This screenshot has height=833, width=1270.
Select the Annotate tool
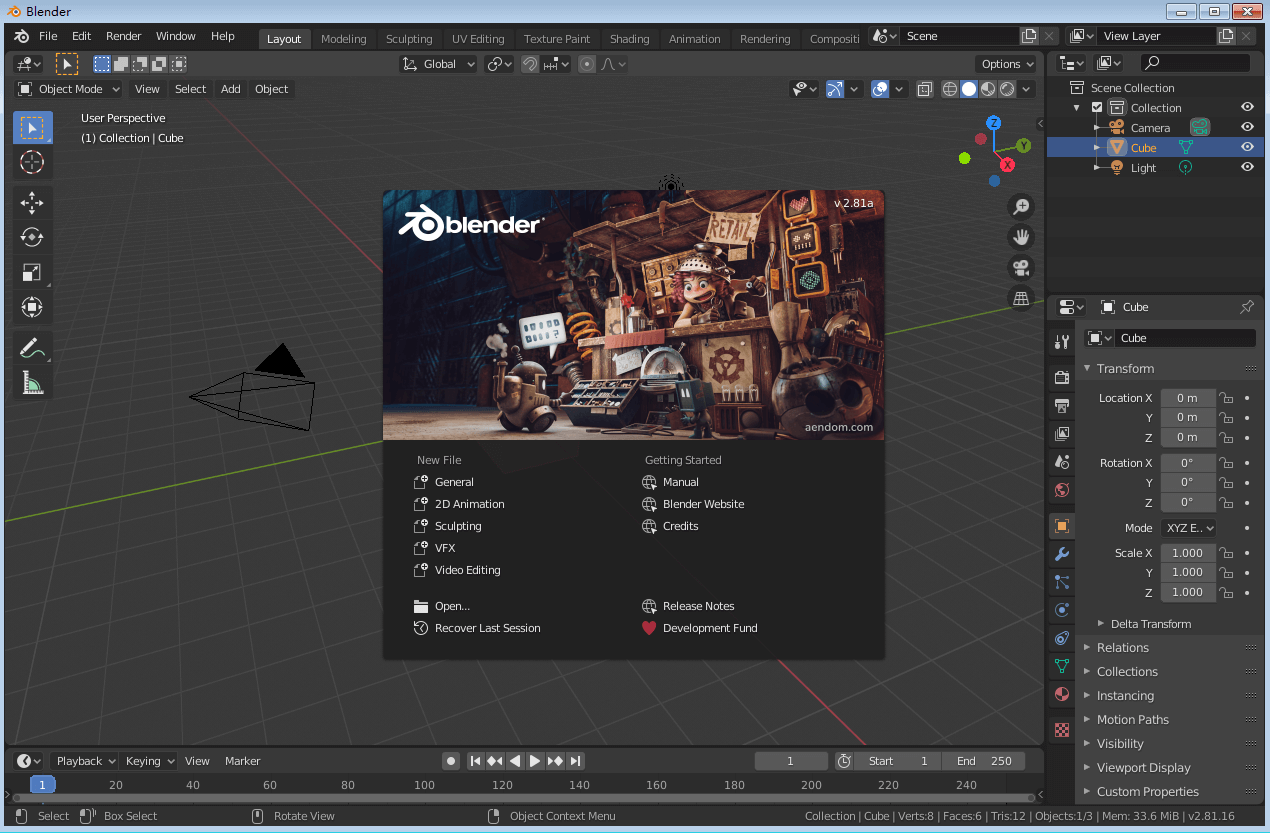click(31, 347)
